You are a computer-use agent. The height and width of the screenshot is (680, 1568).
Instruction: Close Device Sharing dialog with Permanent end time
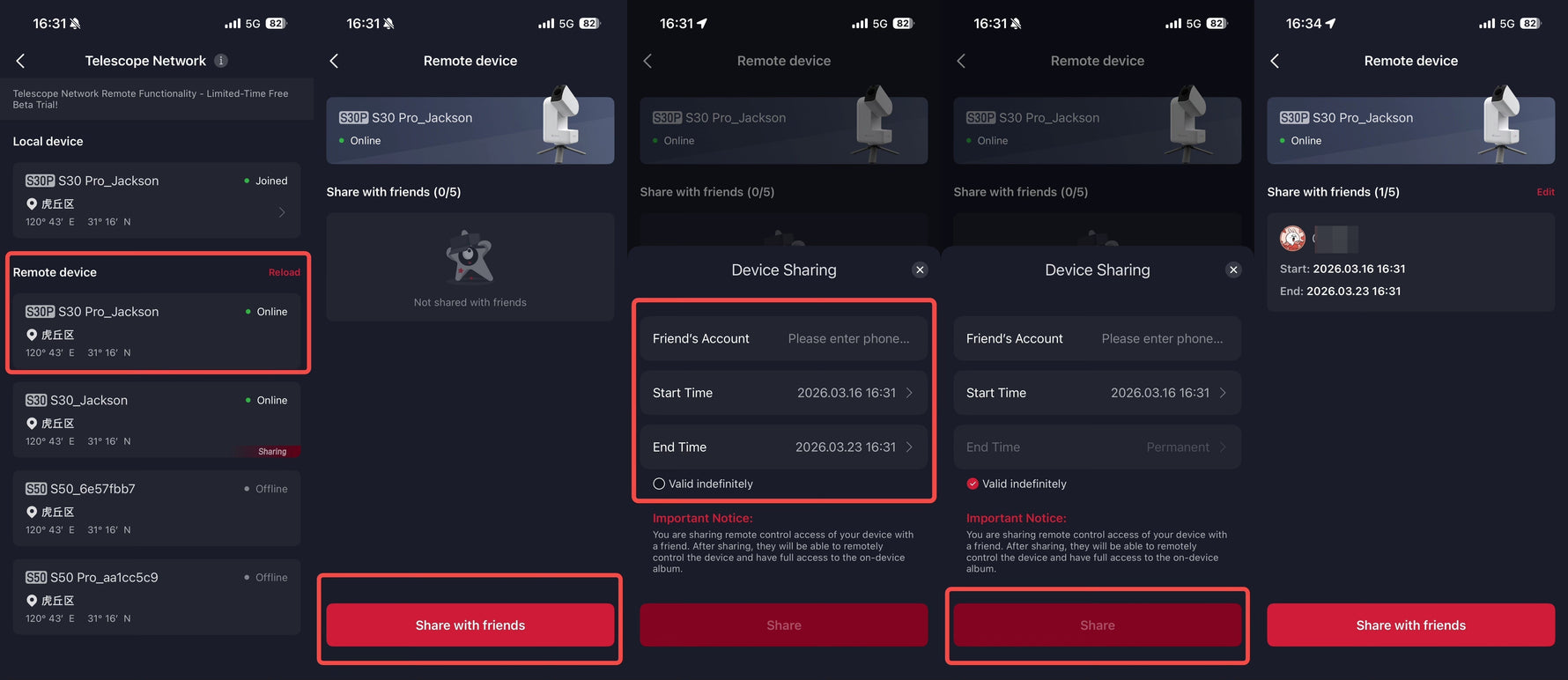1233,270
